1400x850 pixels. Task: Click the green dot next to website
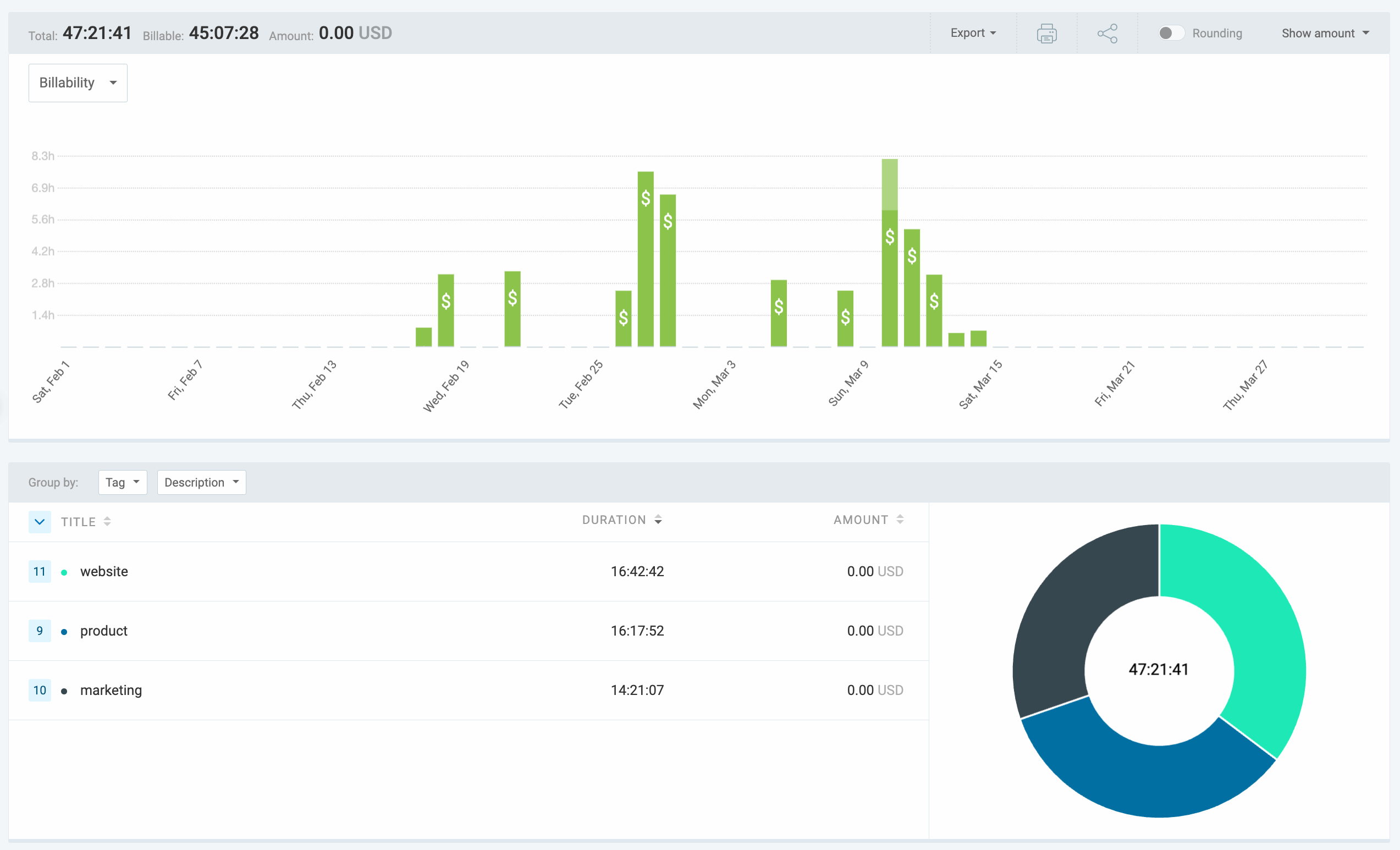(x=64, y=572)
